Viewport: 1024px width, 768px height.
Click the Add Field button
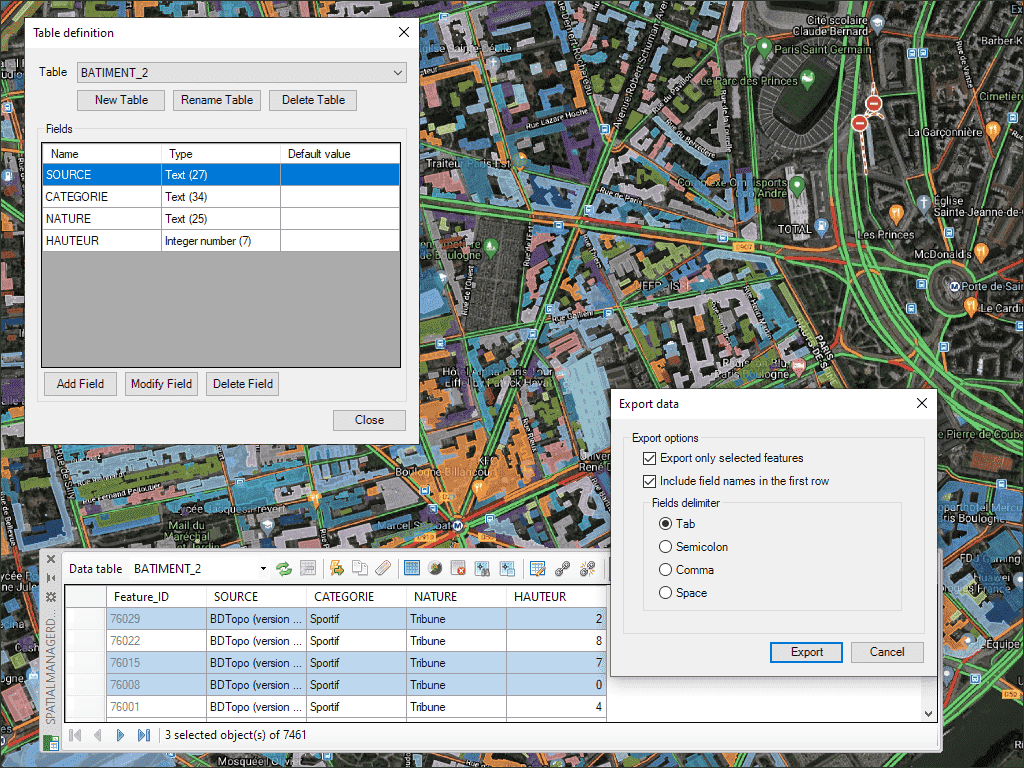[x=80, y=384]
